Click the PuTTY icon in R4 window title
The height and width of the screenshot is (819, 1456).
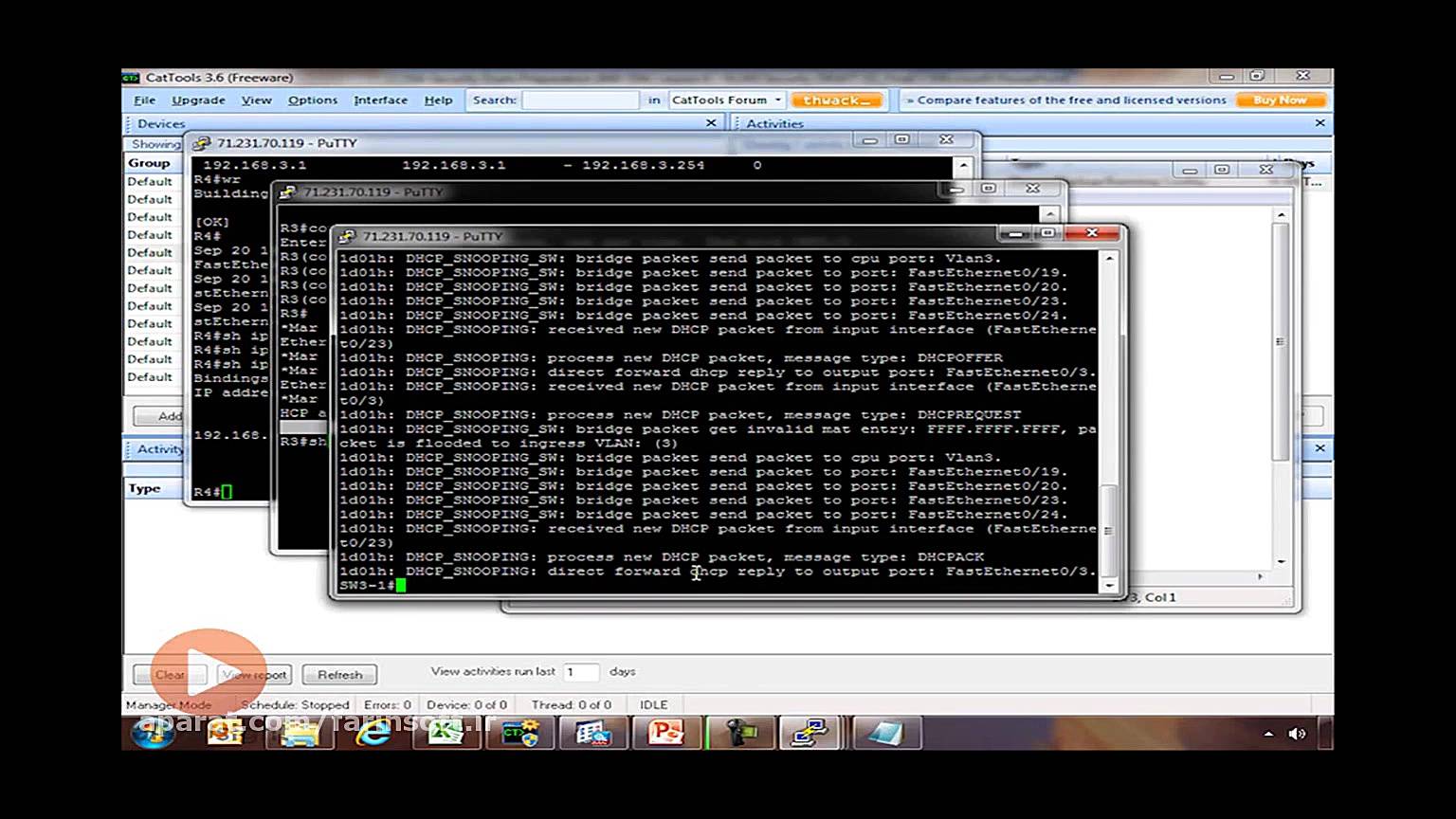(x=201, y=143)
